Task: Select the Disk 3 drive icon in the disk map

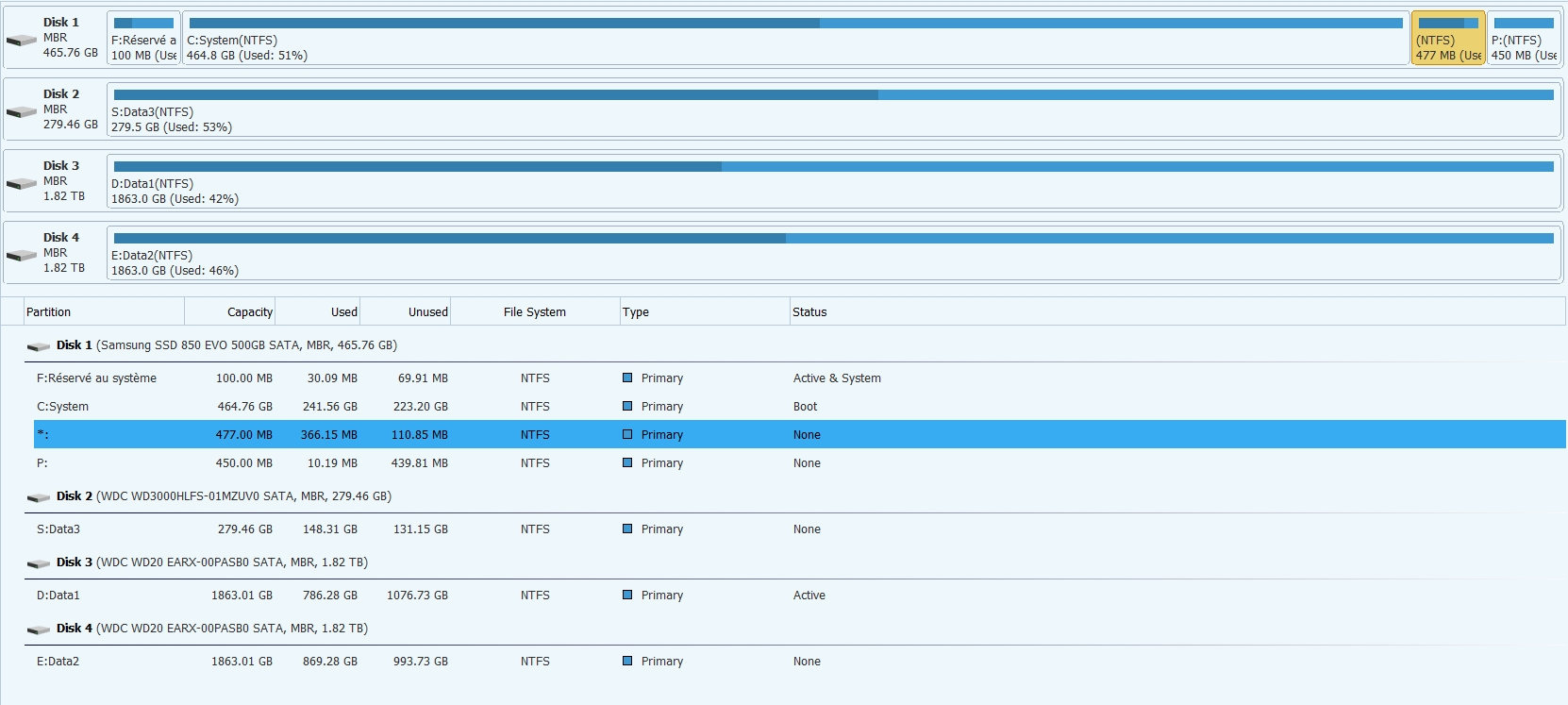Action: coord(22,184)
